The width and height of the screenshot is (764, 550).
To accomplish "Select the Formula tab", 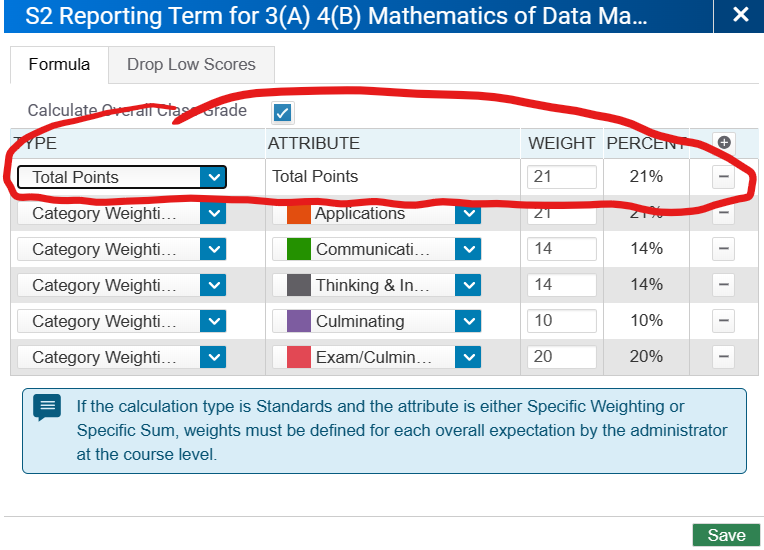I will [x=59, y=65].
